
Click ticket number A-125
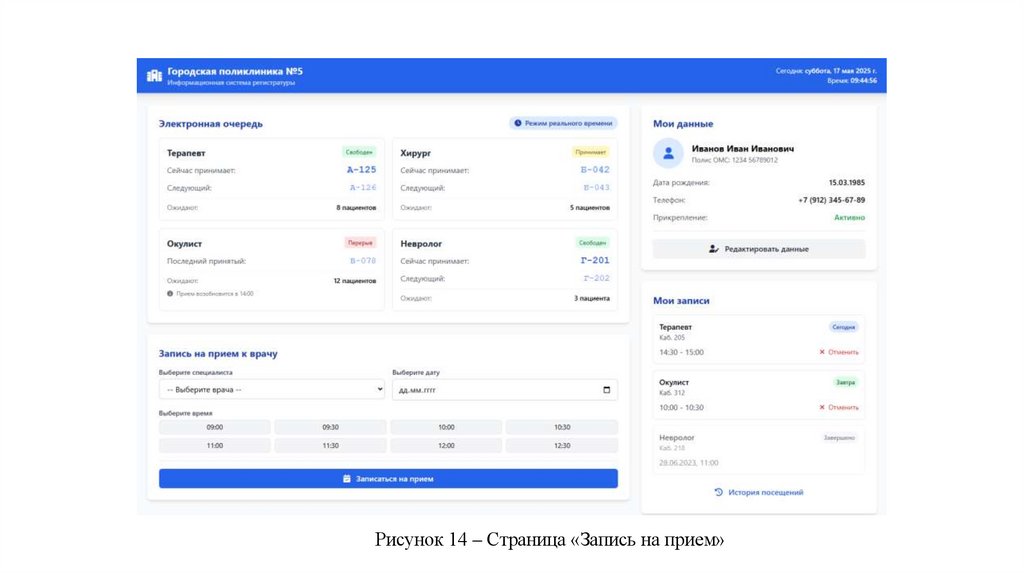point(361,170)
